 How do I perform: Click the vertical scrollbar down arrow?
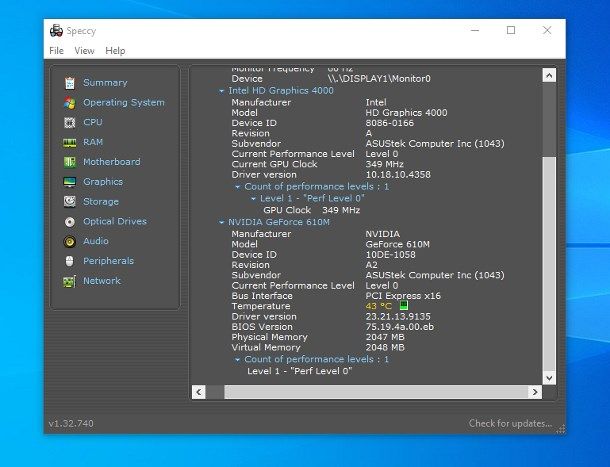pos(549,377)
